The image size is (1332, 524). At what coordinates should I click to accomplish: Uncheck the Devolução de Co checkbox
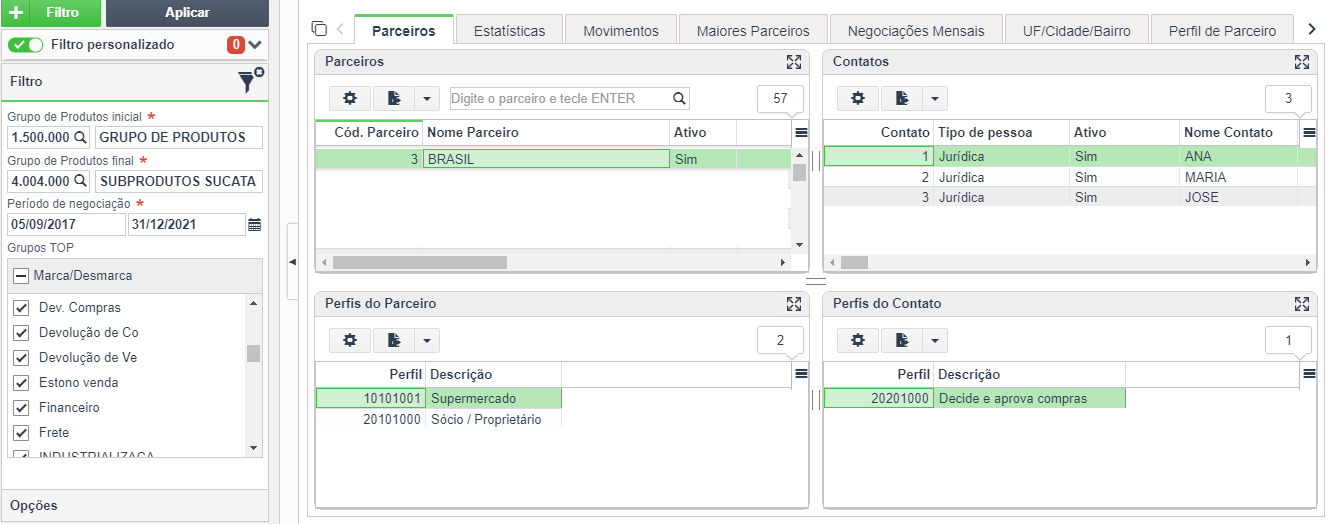pos(20,332)
